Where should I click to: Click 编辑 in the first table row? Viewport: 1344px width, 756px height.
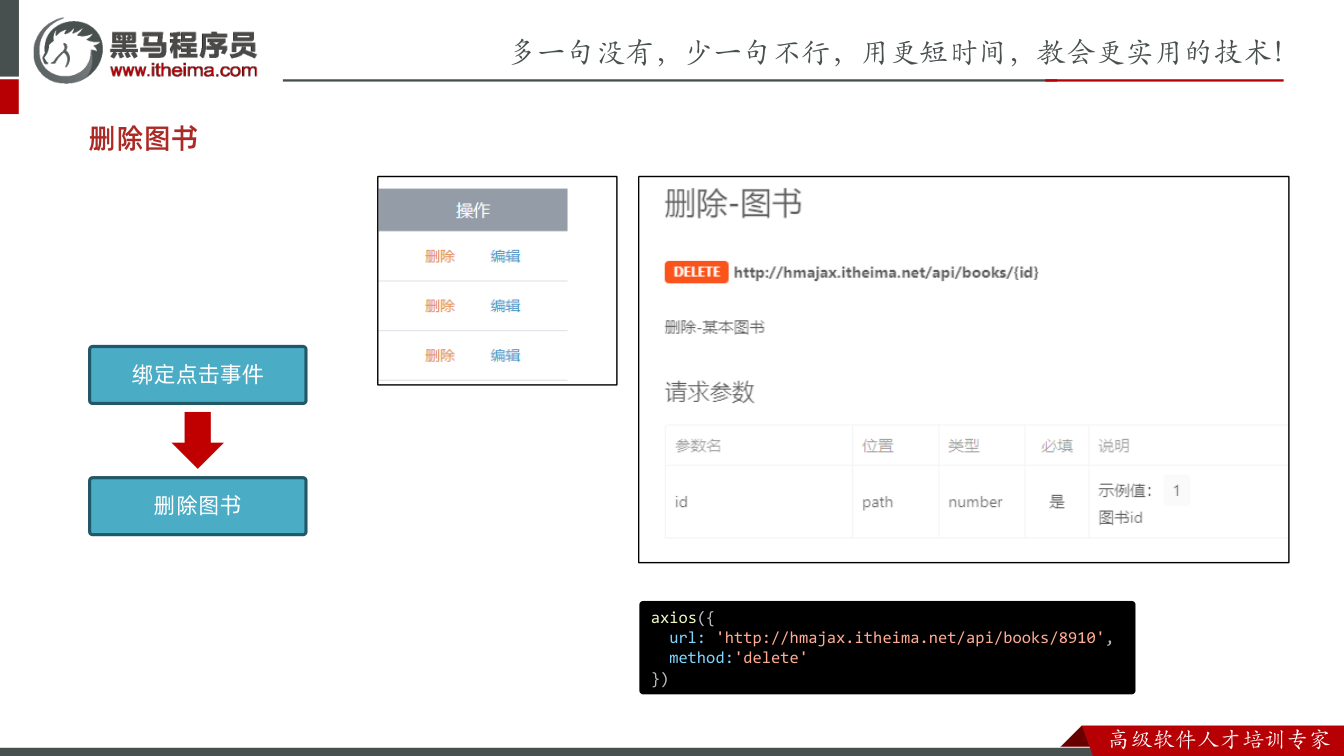505,256
